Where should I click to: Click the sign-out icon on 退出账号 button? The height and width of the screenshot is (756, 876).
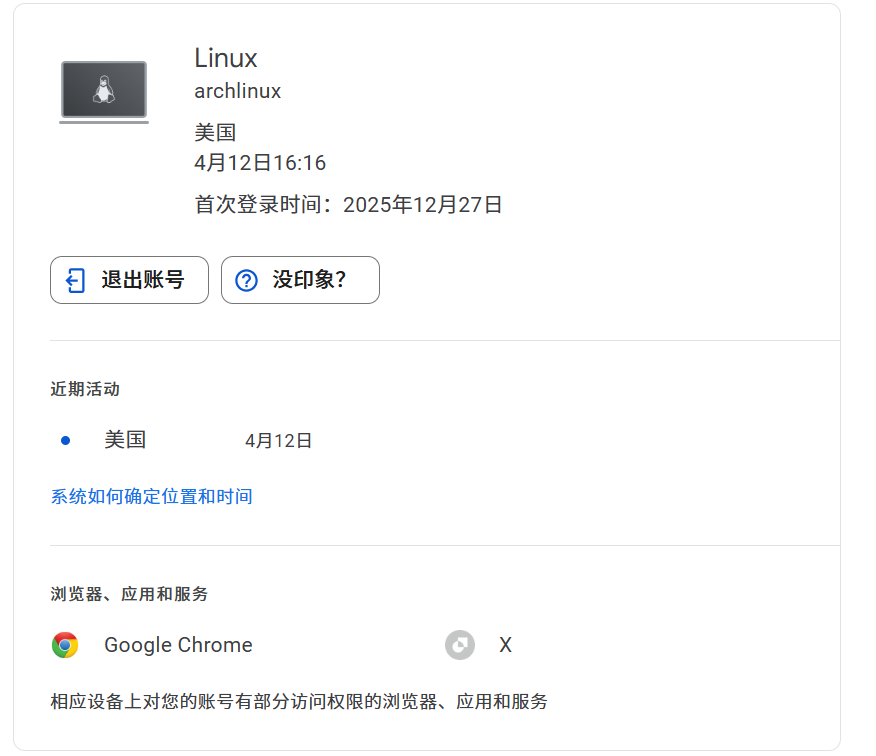[71, 280]
